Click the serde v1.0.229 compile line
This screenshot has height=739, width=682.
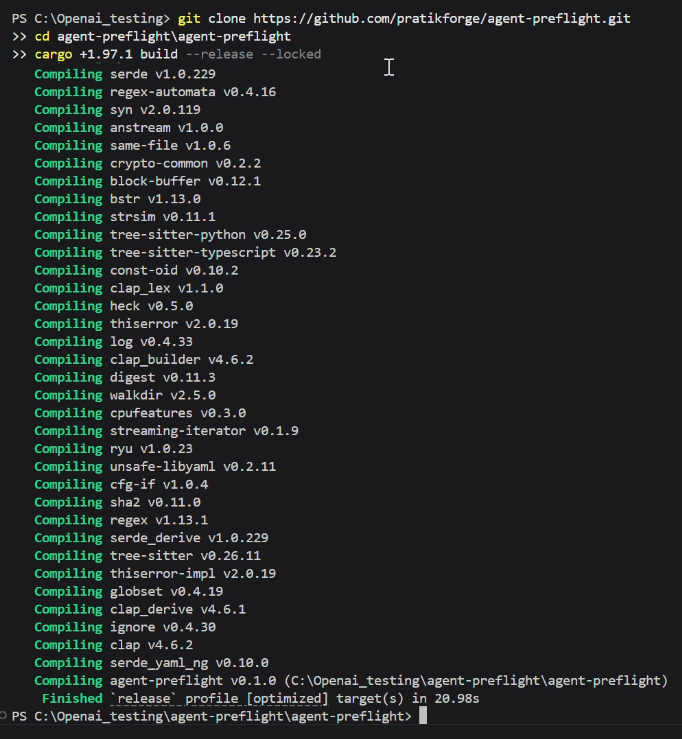coord(125,74)
